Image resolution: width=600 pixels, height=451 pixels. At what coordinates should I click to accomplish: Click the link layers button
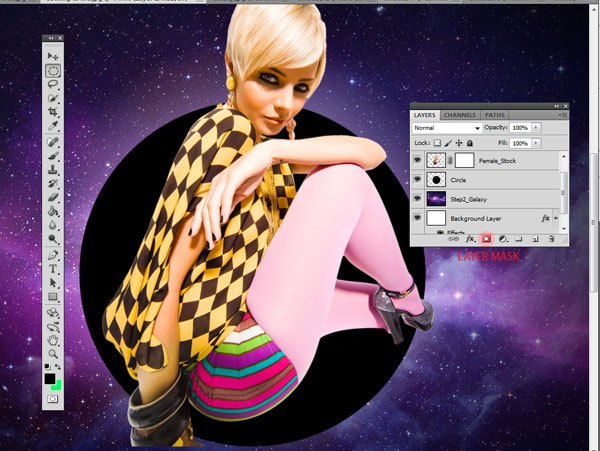(x=453, y=239)
